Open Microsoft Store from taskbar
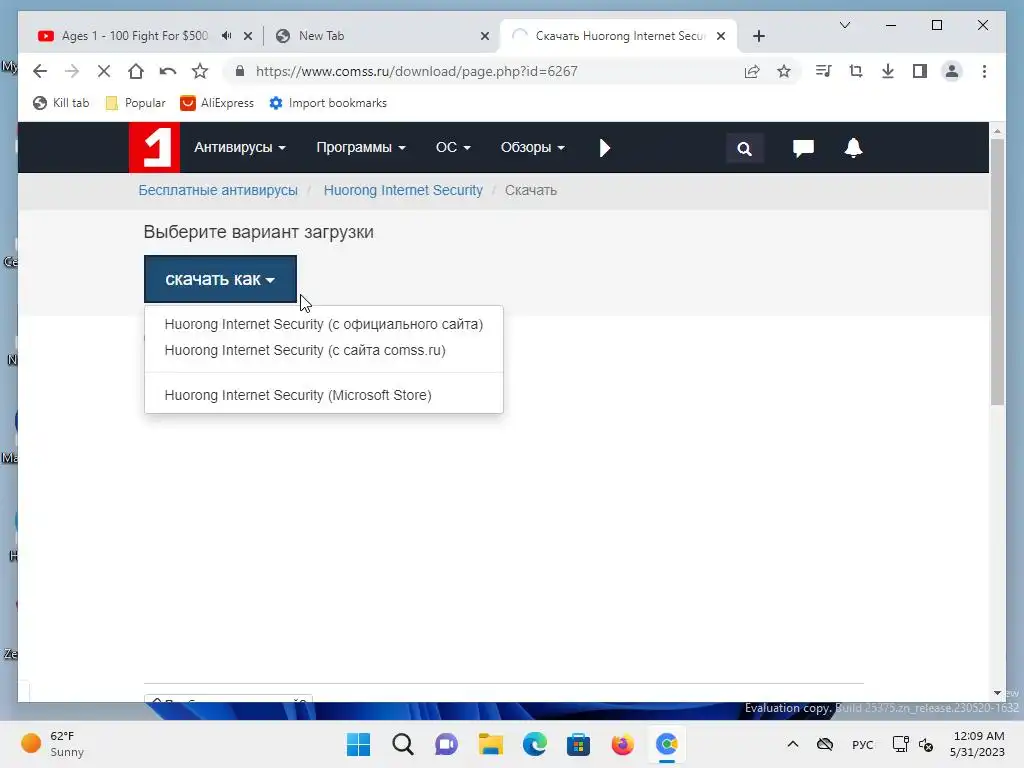 [579, 744]
